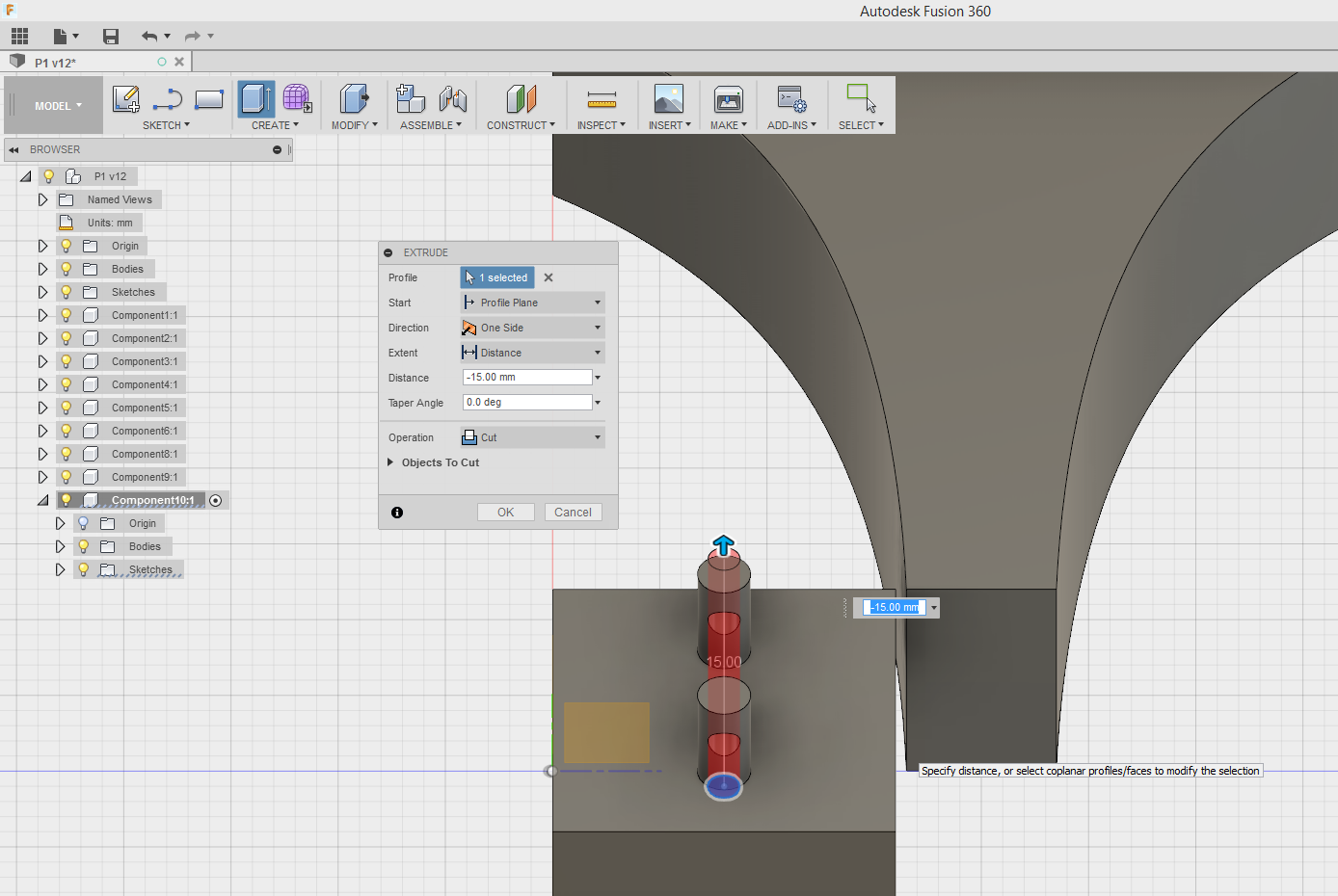Image resolution: width=1338 pixels, height=896 pixels.
Task: Click the blue extrude manipulator arrow
Action: [724, 545]
